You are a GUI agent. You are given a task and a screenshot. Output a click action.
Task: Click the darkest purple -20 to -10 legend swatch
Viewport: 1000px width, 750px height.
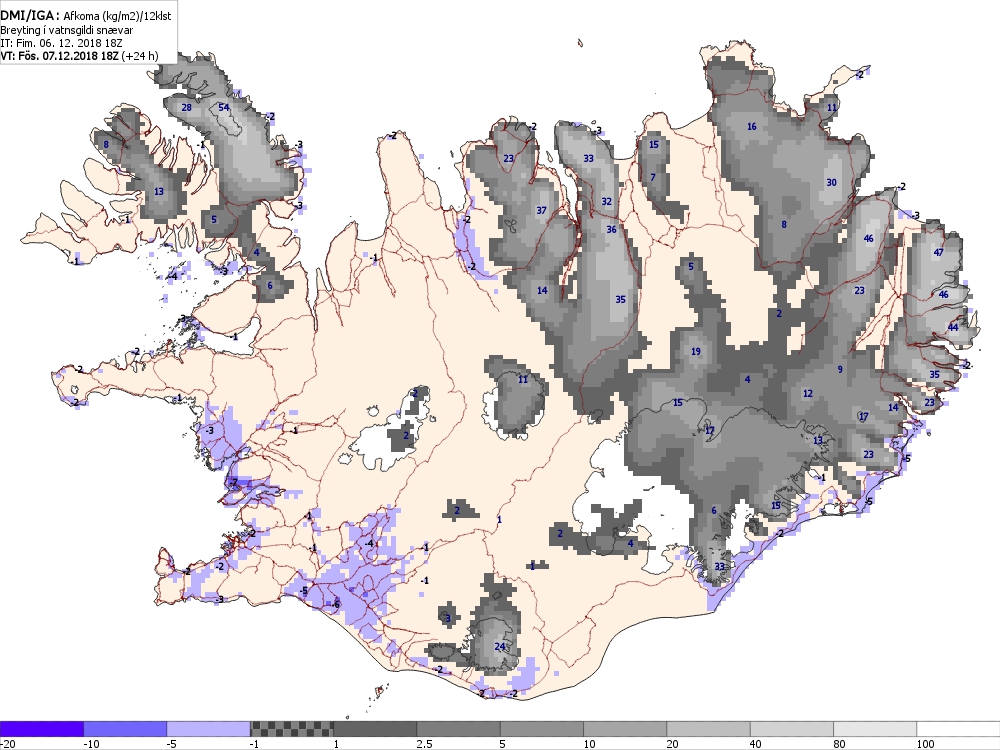point(42,729)
